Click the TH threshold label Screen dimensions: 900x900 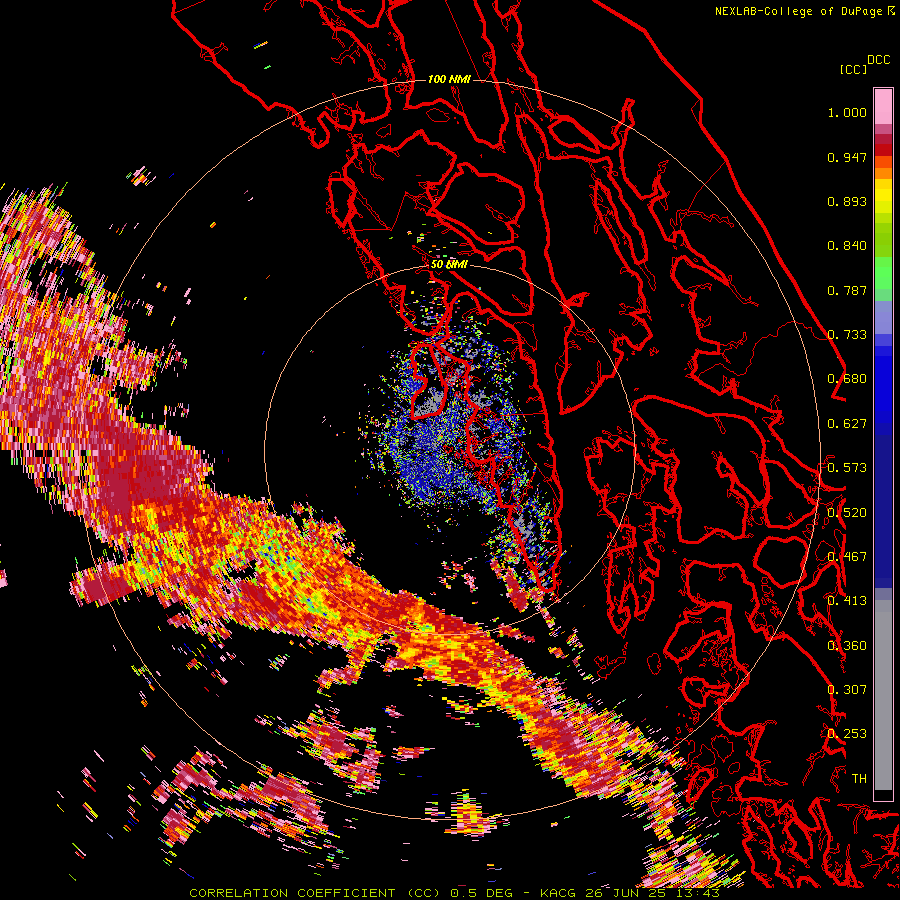[x=859, y=779]
